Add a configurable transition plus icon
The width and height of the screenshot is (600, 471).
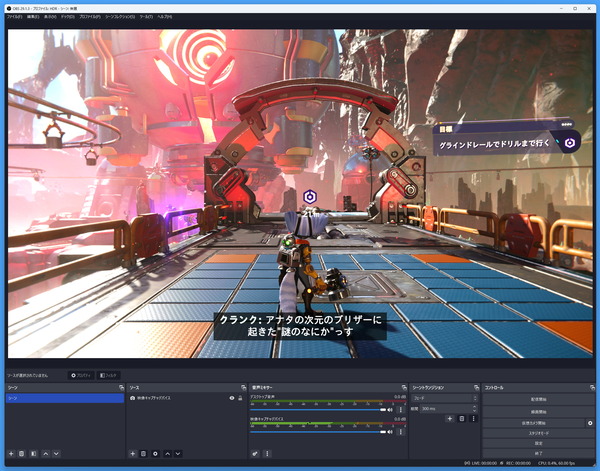tap(450, 419)
